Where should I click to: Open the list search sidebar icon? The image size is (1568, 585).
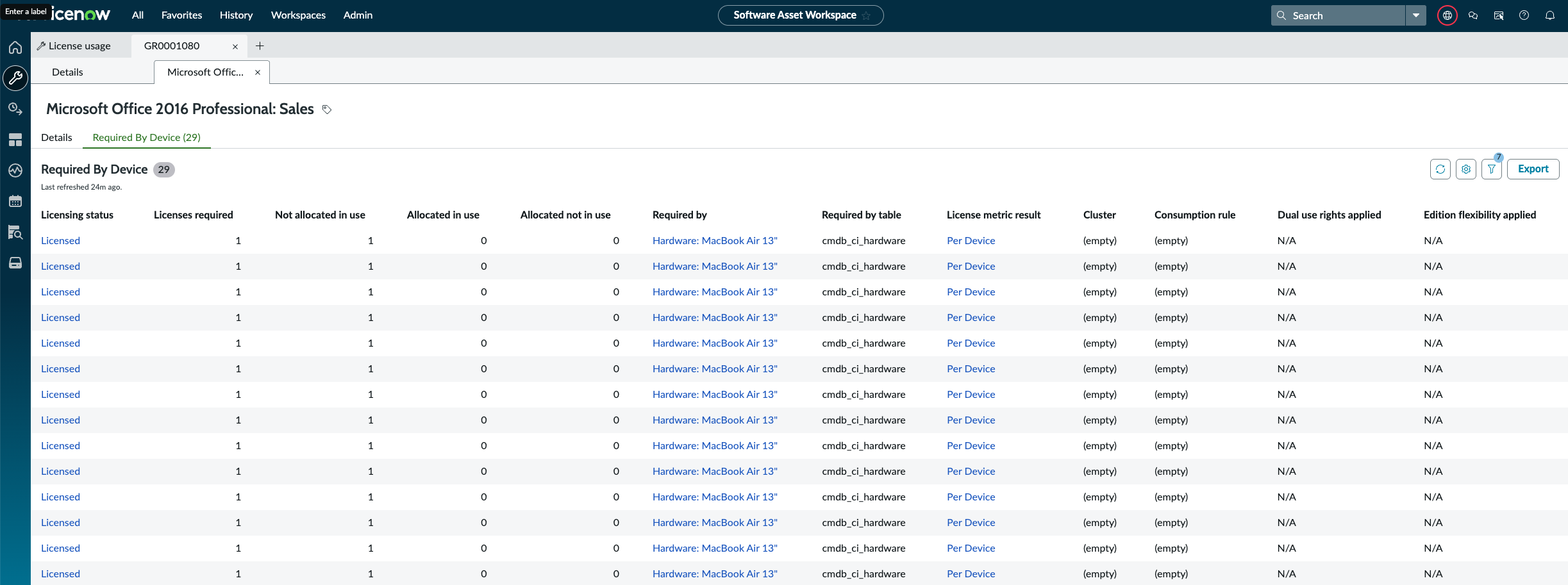coord(15,232)
